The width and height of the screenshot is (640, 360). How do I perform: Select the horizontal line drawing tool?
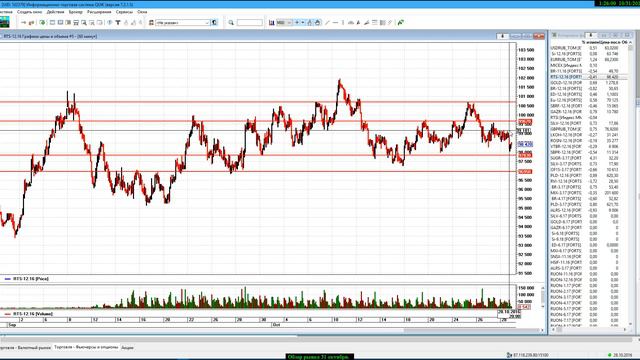(335, 23)
